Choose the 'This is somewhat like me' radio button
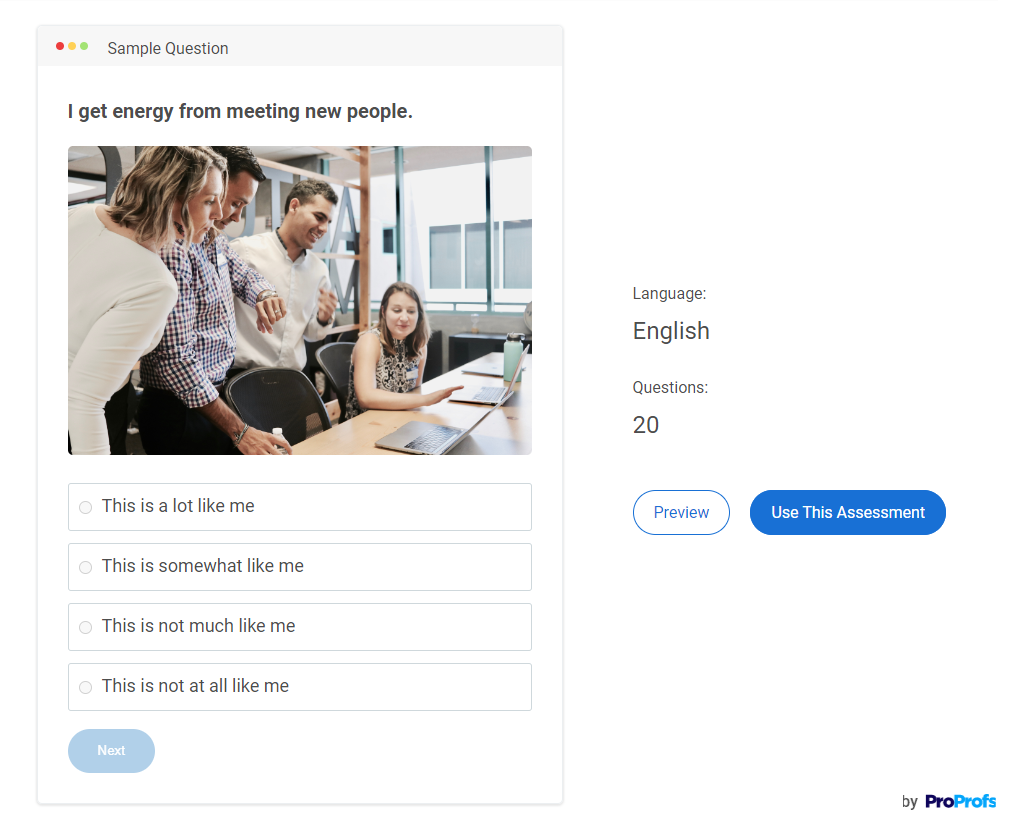The width and height of the screenshot is (1023, 827). 85,568
